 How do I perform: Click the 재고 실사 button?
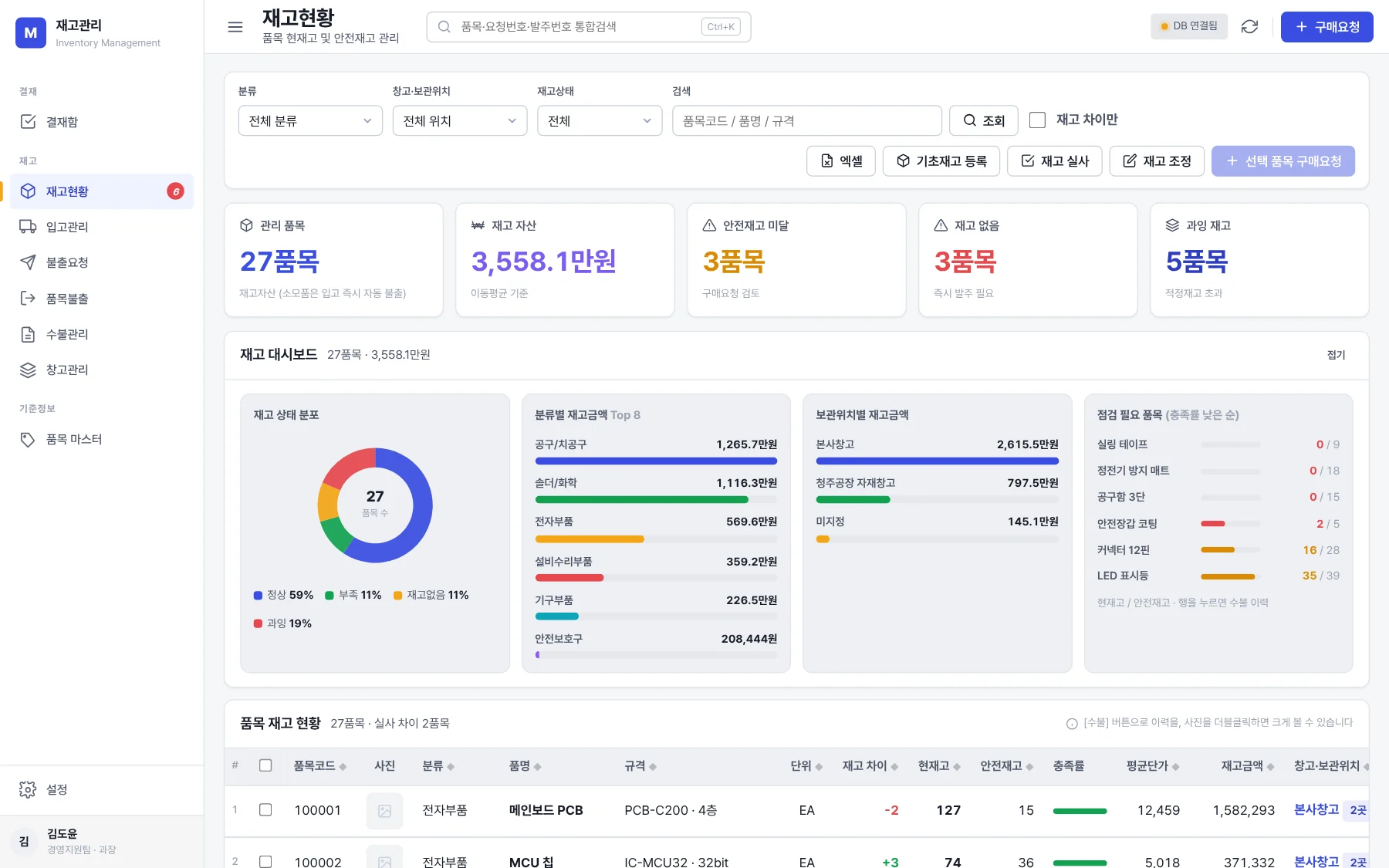pyautogui.click(x=1054, y=161)
